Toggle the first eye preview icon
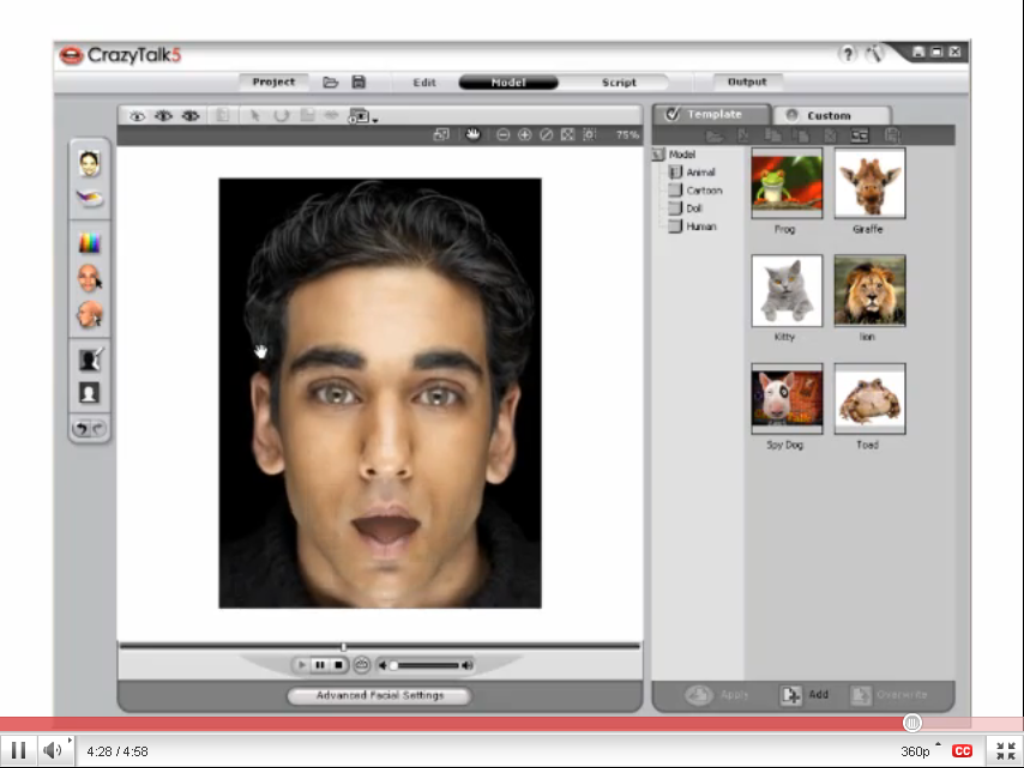This screenshot has width=1024, height=768. point(137,116)
